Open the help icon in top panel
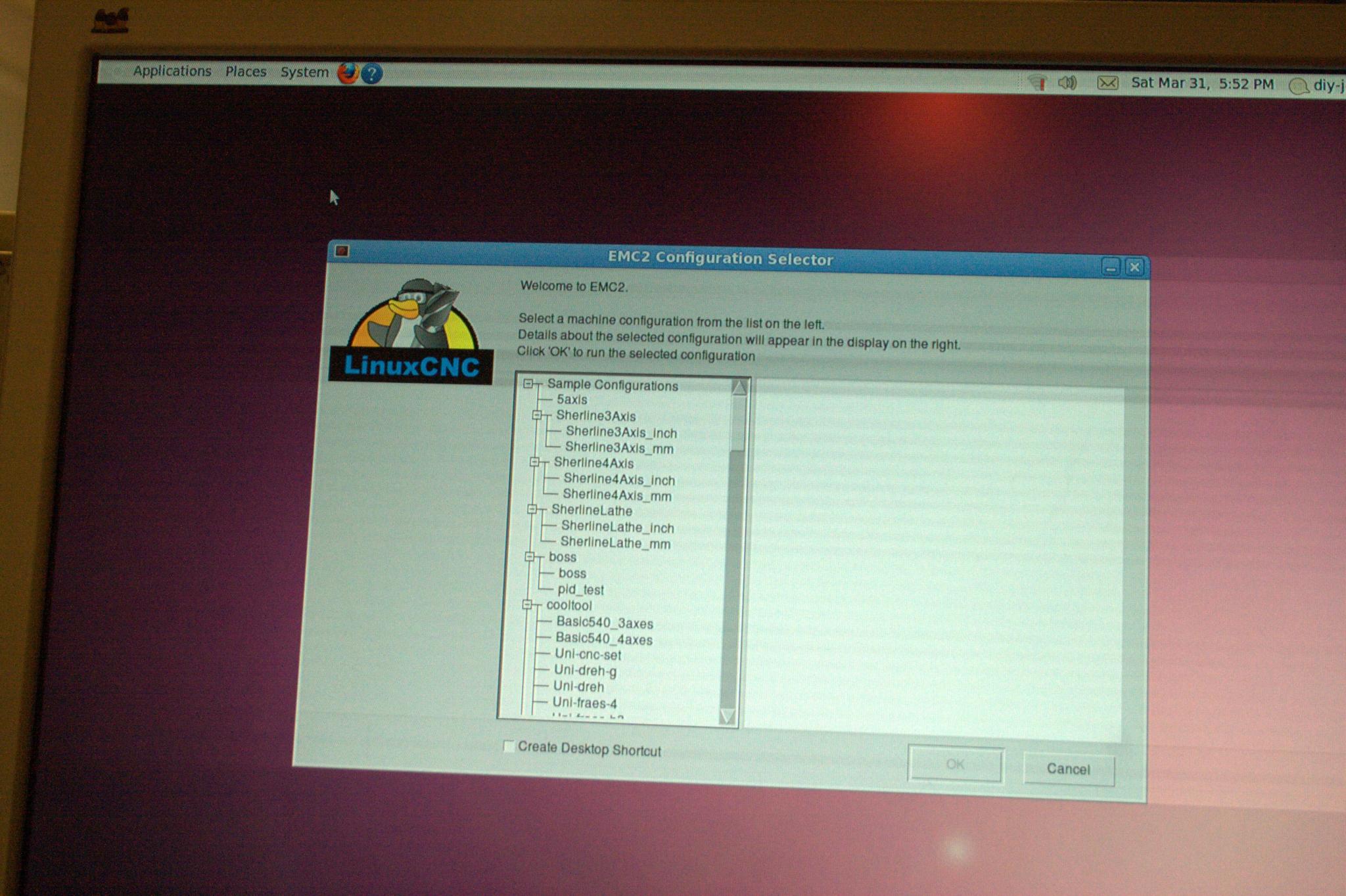 coord(371,74)
